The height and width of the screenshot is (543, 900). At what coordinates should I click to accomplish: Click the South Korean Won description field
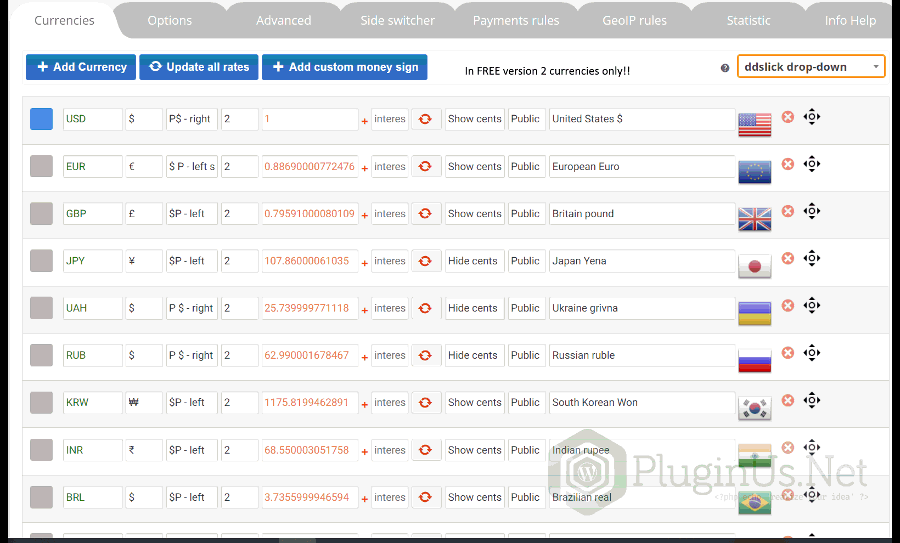[x=642, y=403]
